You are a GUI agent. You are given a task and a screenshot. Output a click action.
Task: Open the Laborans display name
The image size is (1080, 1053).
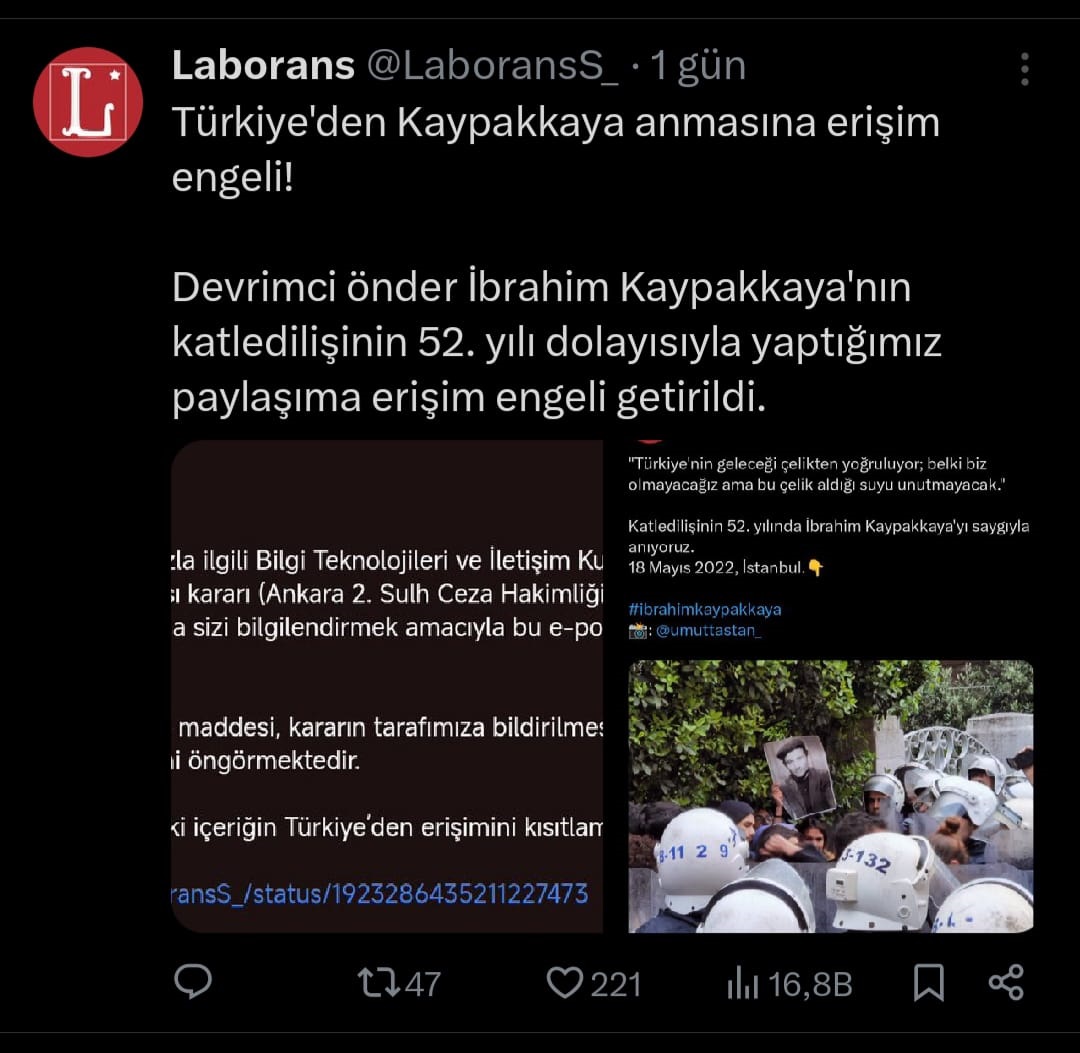point(263,66)
